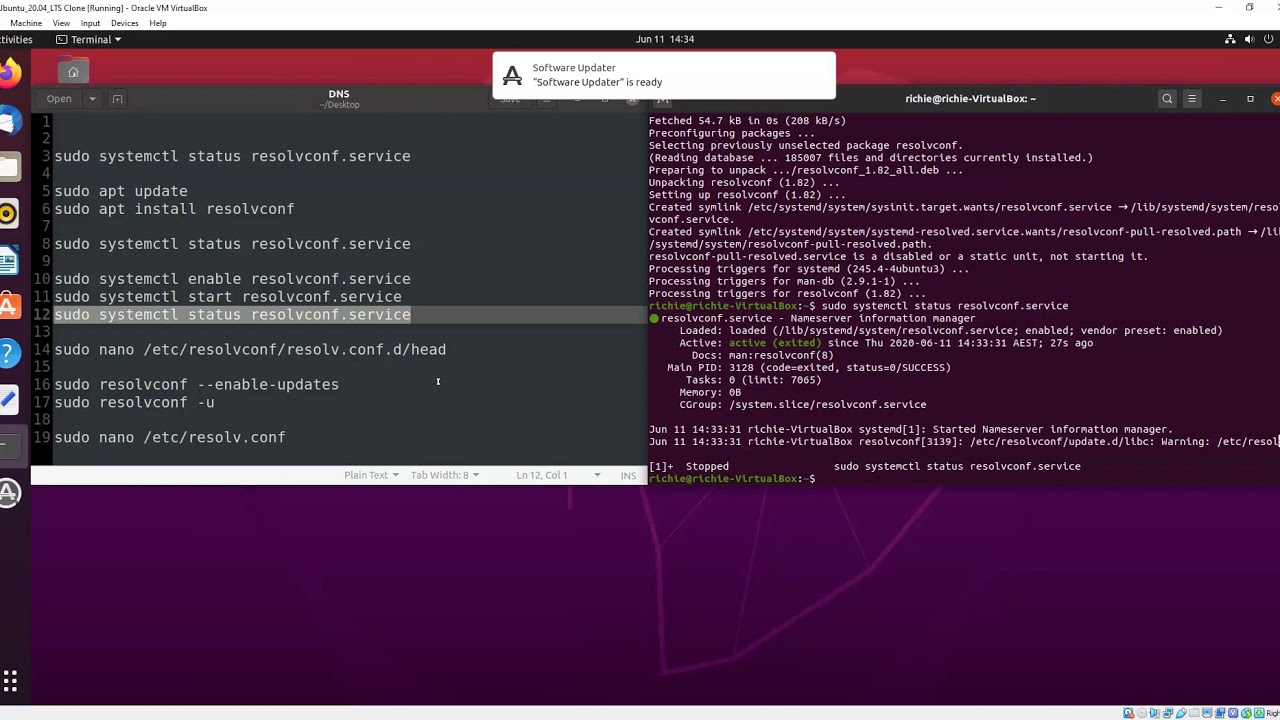Open the network status indicator
Screen dimensions: 1280x720
(x=1230, y=39)
